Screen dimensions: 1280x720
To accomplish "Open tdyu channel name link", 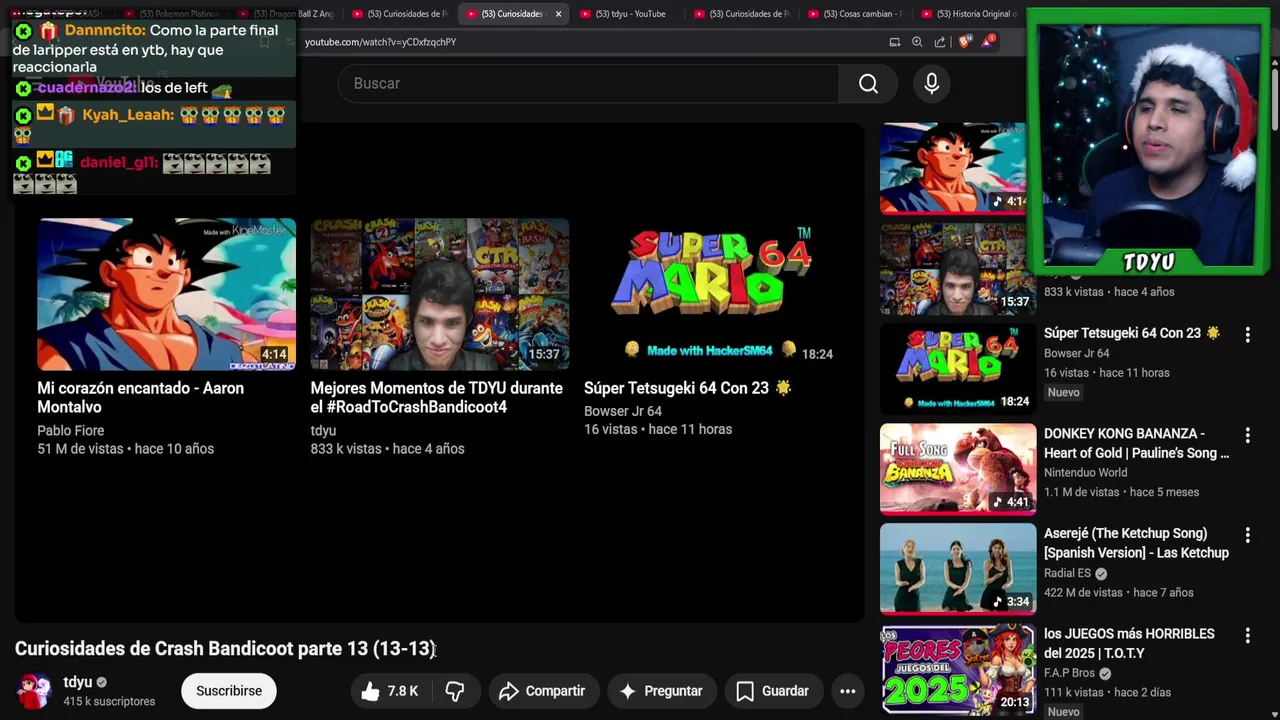I will pyautogui.click(x=77, y=682).
